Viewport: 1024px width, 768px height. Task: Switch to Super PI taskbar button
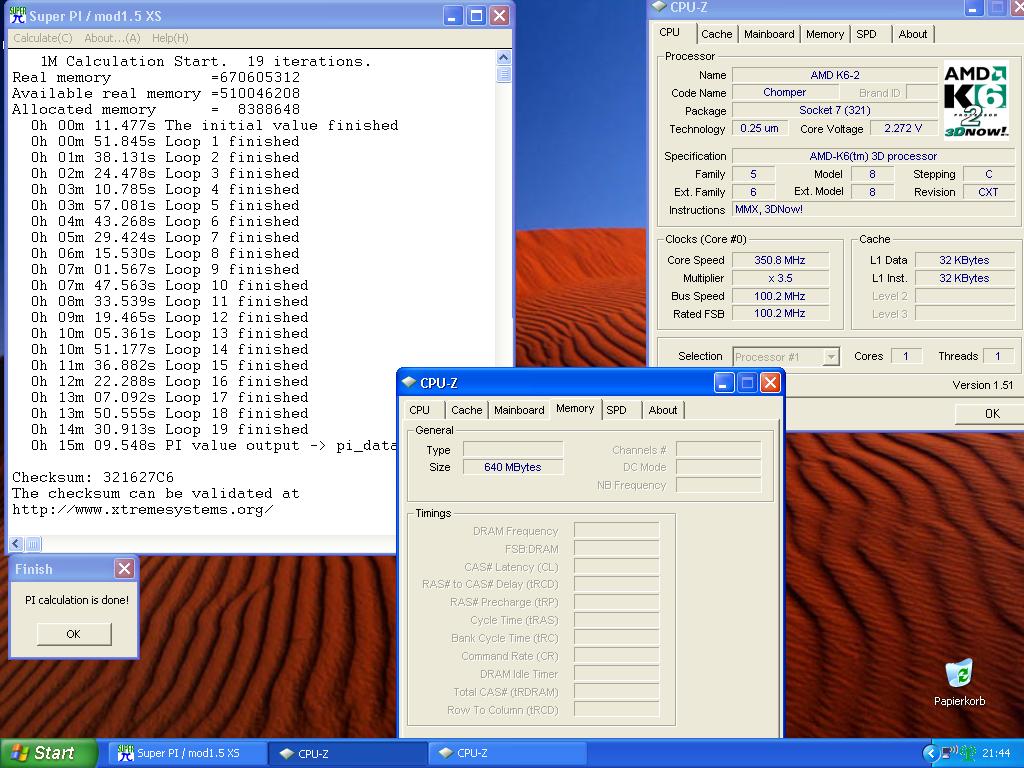pyautogui.click(x=187, y=753)
